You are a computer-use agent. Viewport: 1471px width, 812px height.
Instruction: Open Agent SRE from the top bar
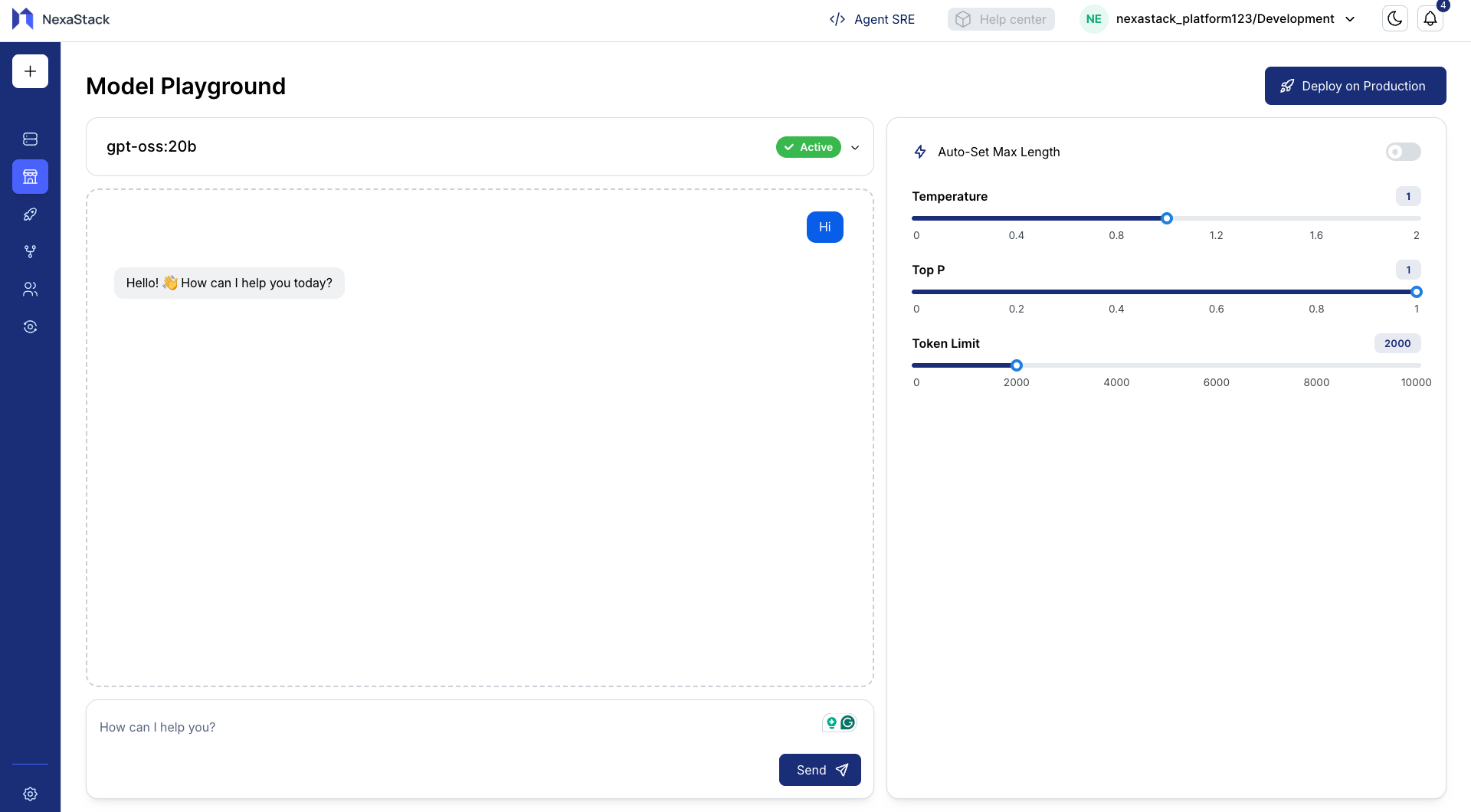872,19
